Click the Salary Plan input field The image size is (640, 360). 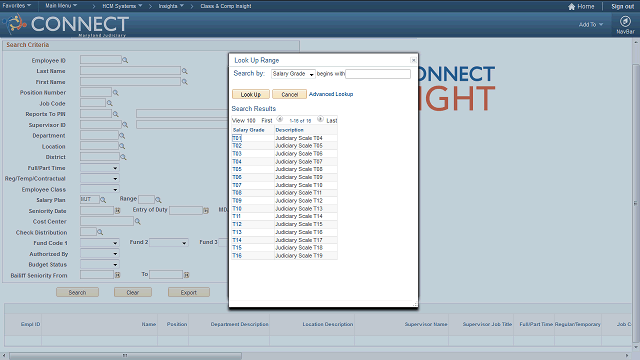[x=90, y=199]
